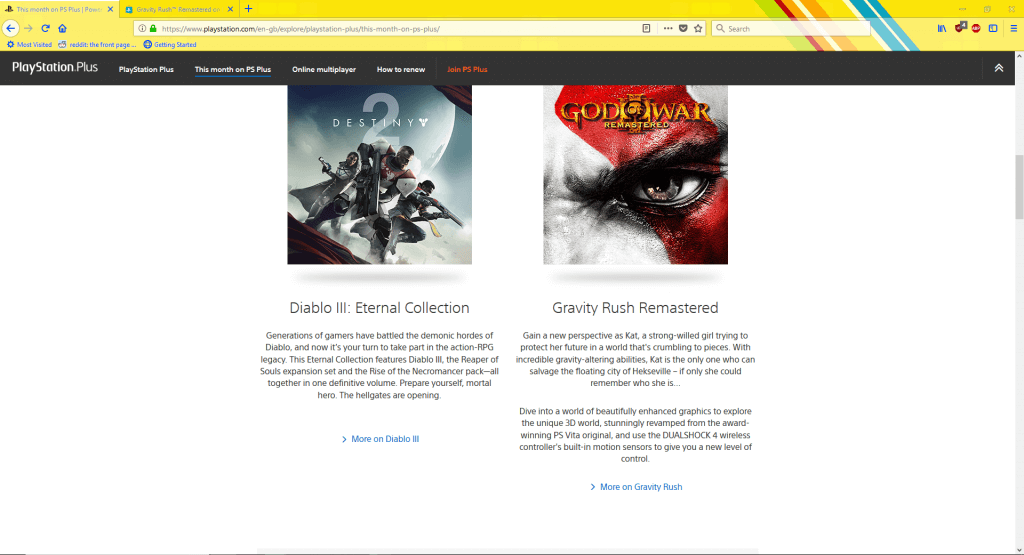Open How to renew menu item
Viewport: 1024px width, 555px height.
point(400,70)
